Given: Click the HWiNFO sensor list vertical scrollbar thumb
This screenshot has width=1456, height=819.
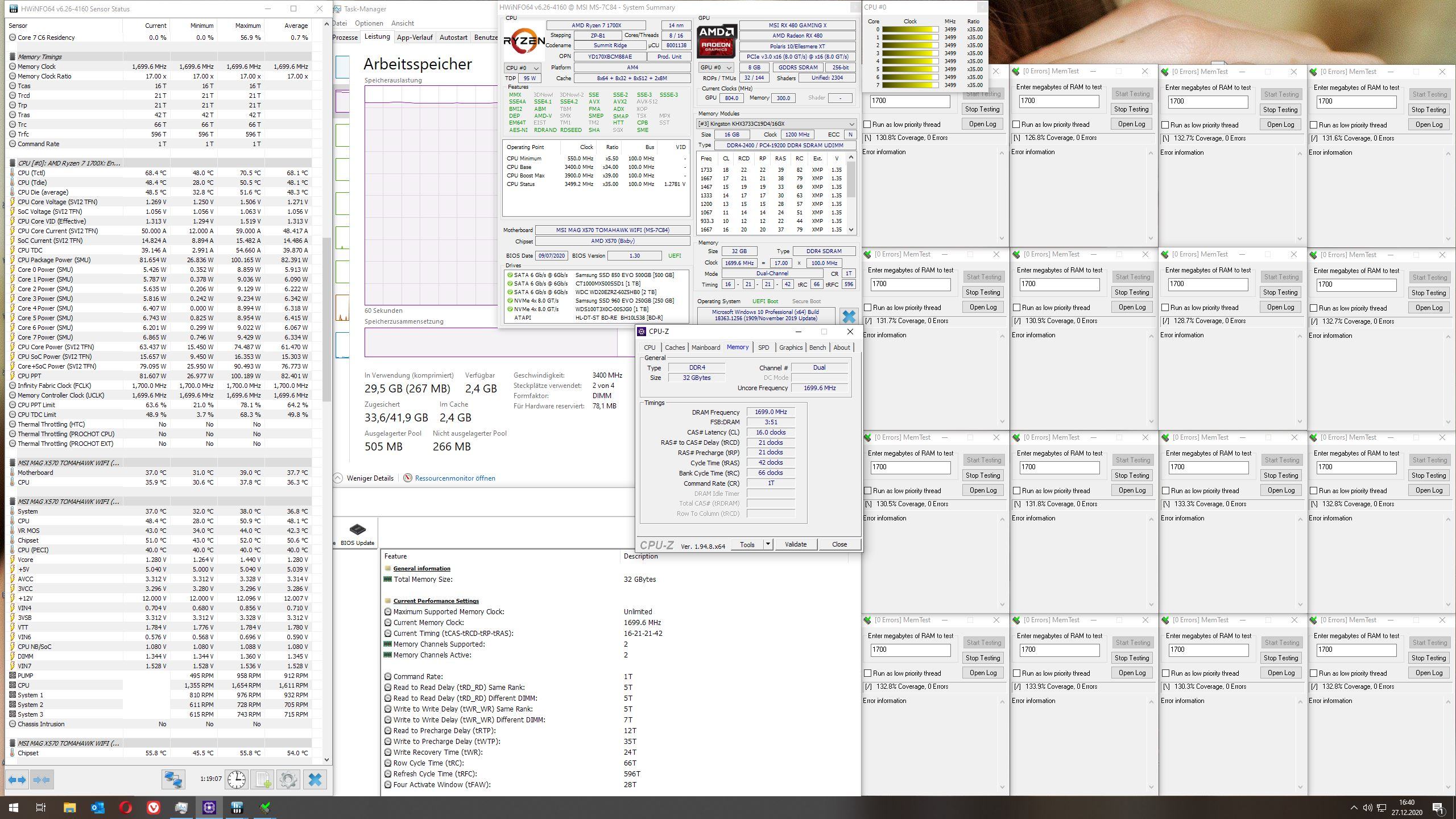Looking at the screenshot, I should 326,318.
